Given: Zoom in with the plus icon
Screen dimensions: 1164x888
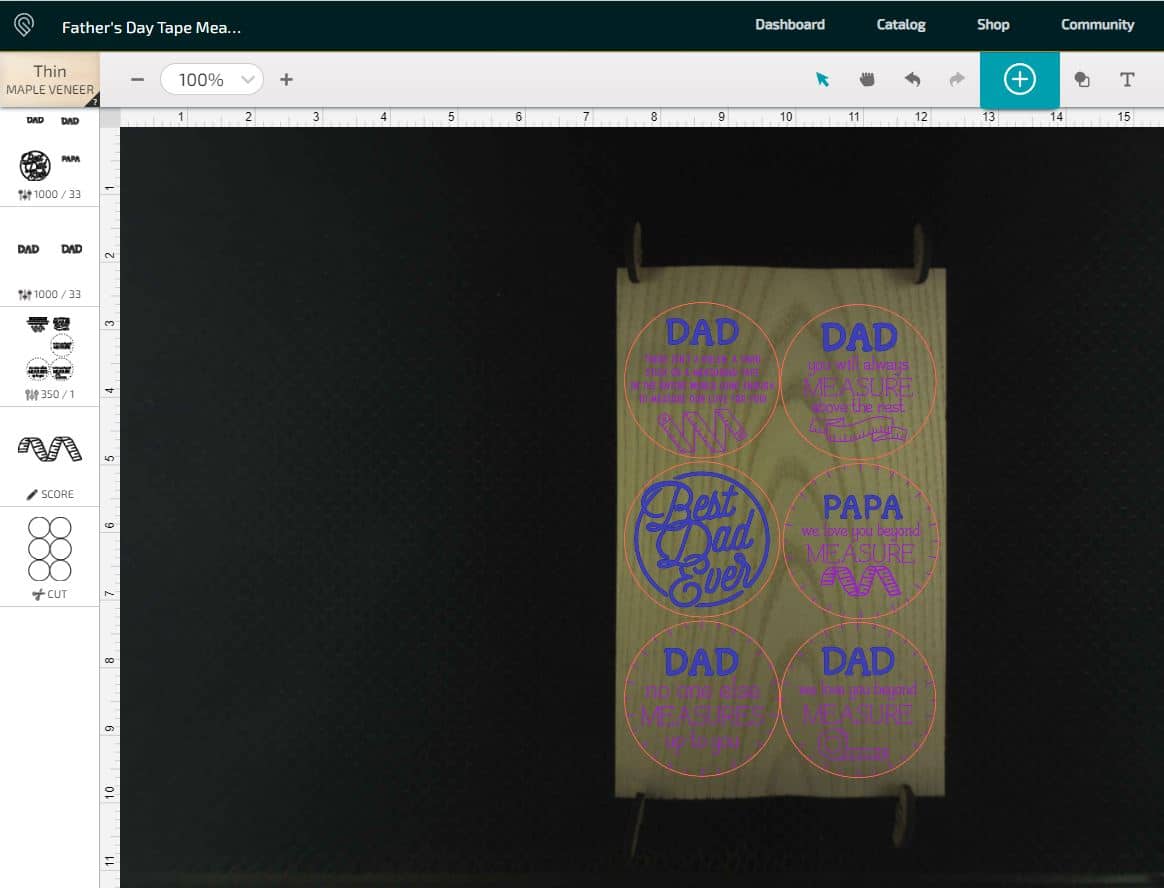Looking at the screenshot, I should click(x=287, y=79).
